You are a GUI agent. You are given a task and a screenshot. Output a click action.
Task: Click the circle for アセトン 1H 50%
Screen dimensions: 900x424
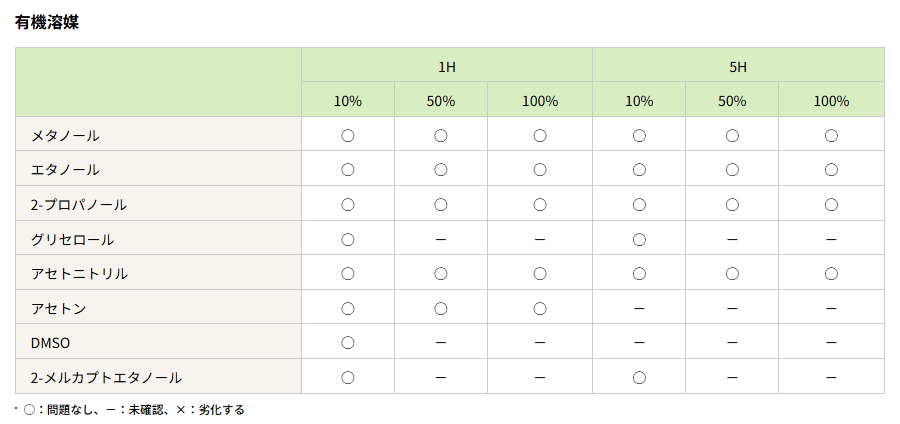tap(441, 308)
